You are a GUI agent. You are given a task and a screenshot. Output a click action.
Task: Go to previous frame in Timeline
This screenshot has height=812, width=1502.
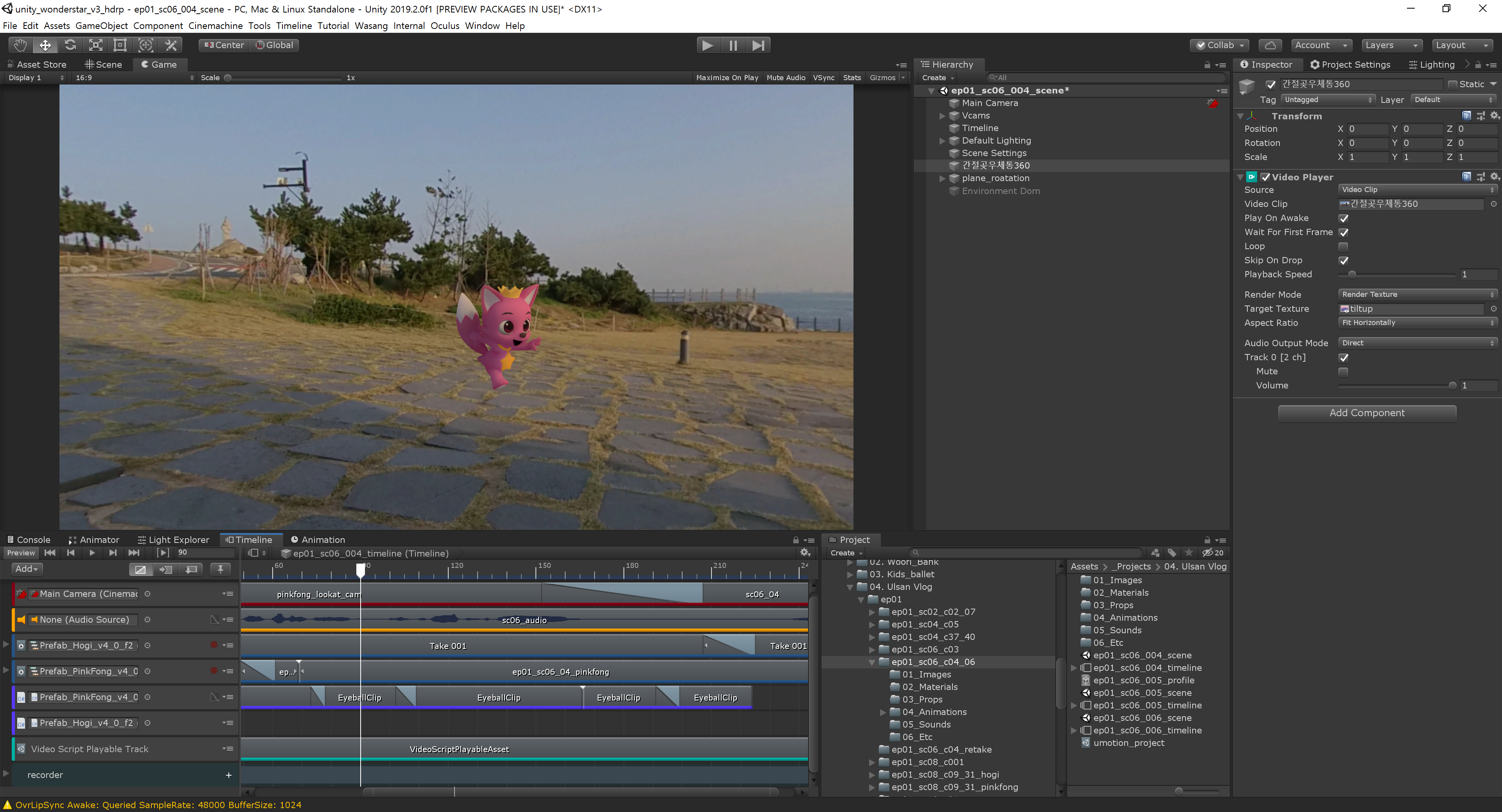pos(71,552)
